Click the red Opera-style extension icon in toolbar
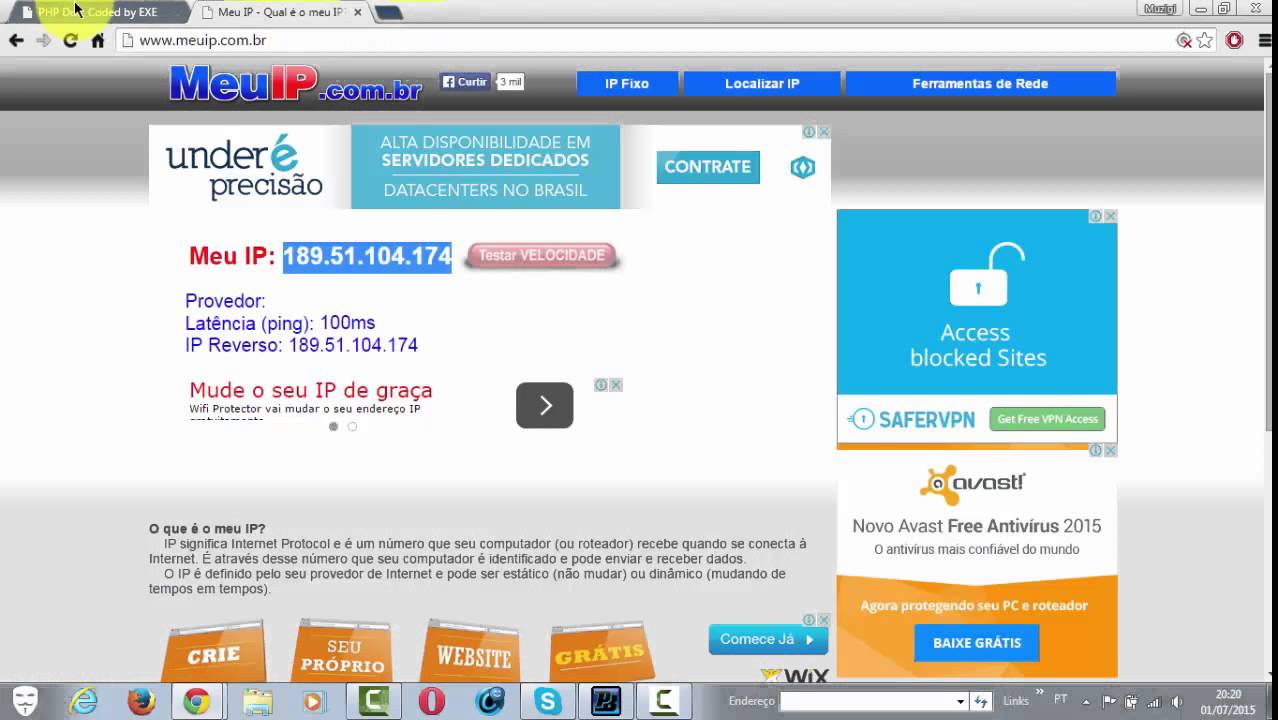1278x720 pixels. [1235, 40]
